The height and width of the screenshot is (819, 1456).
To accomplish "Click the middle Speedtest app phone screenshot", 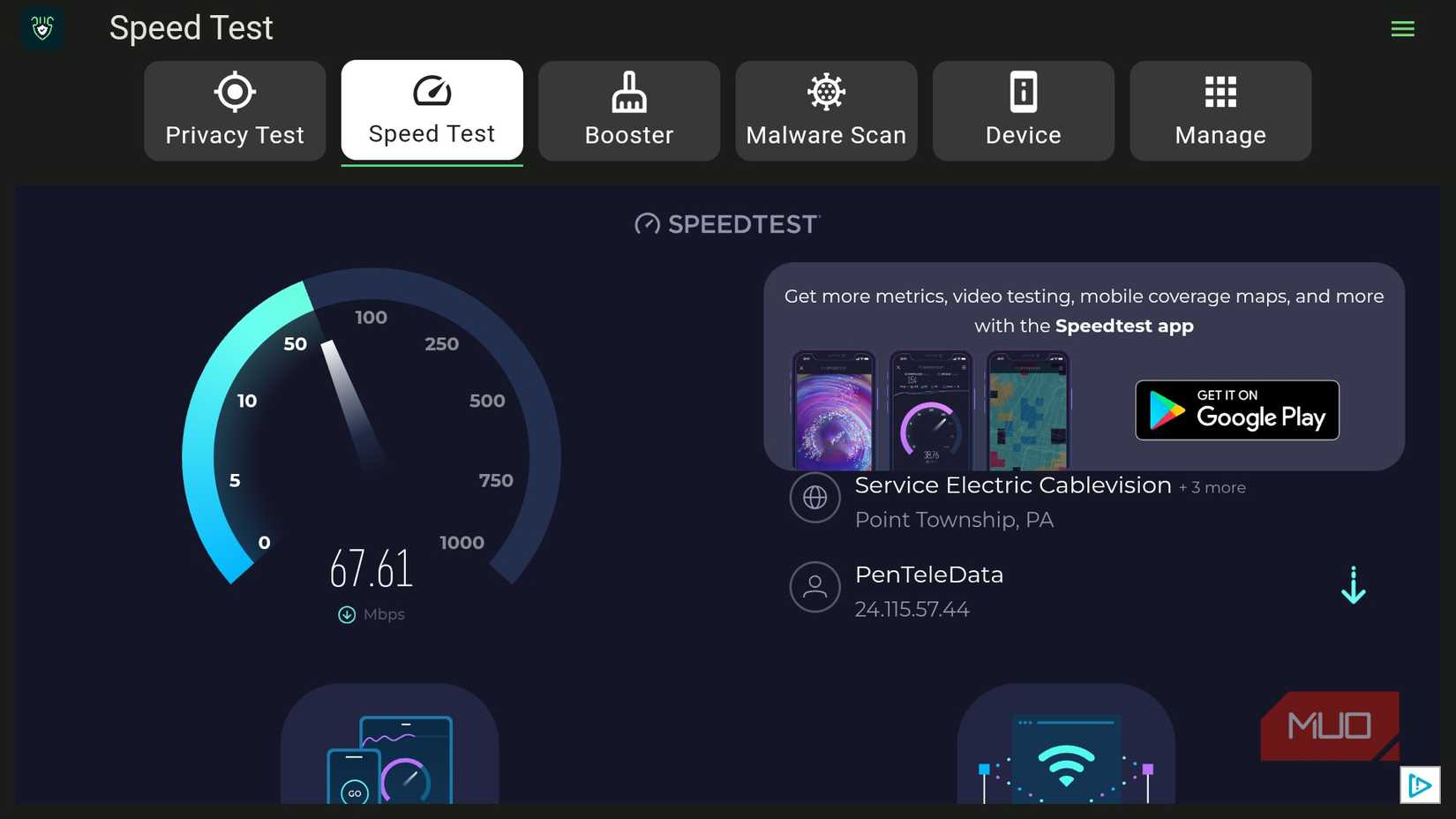I will click(x=930, y=409).
